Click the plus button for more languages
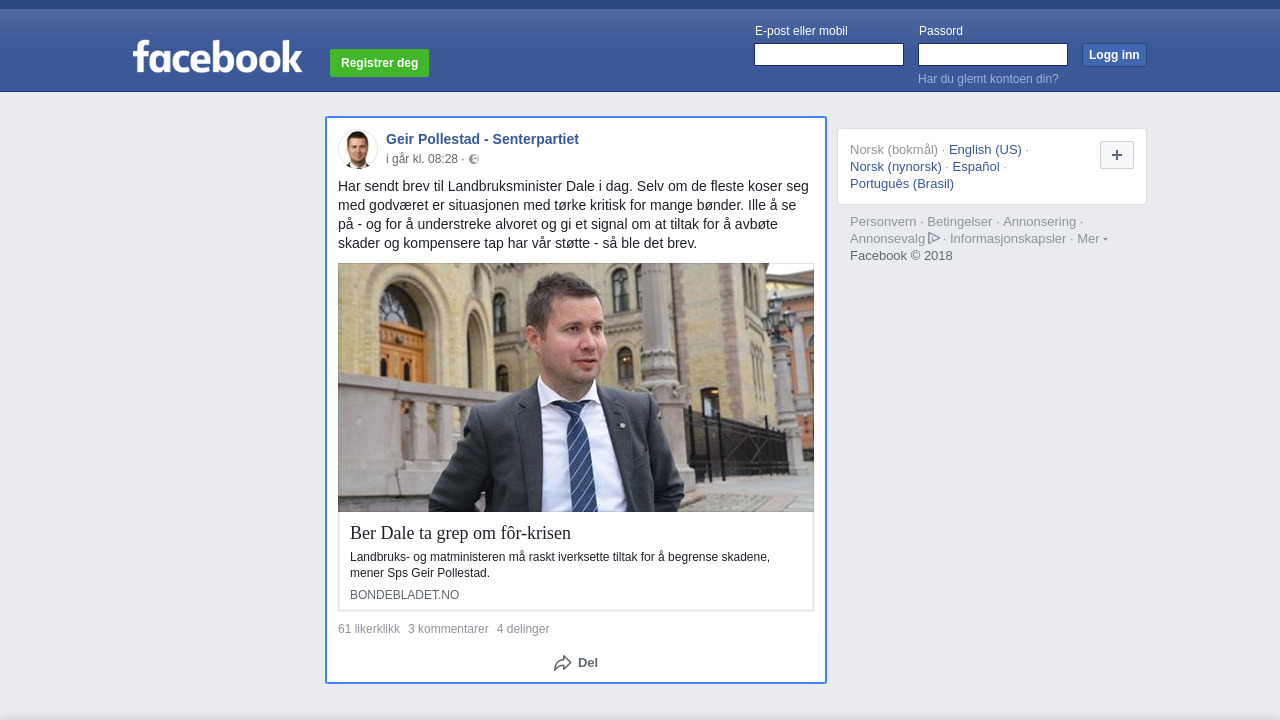1280x720 pixels. [x=1117, y=155]
